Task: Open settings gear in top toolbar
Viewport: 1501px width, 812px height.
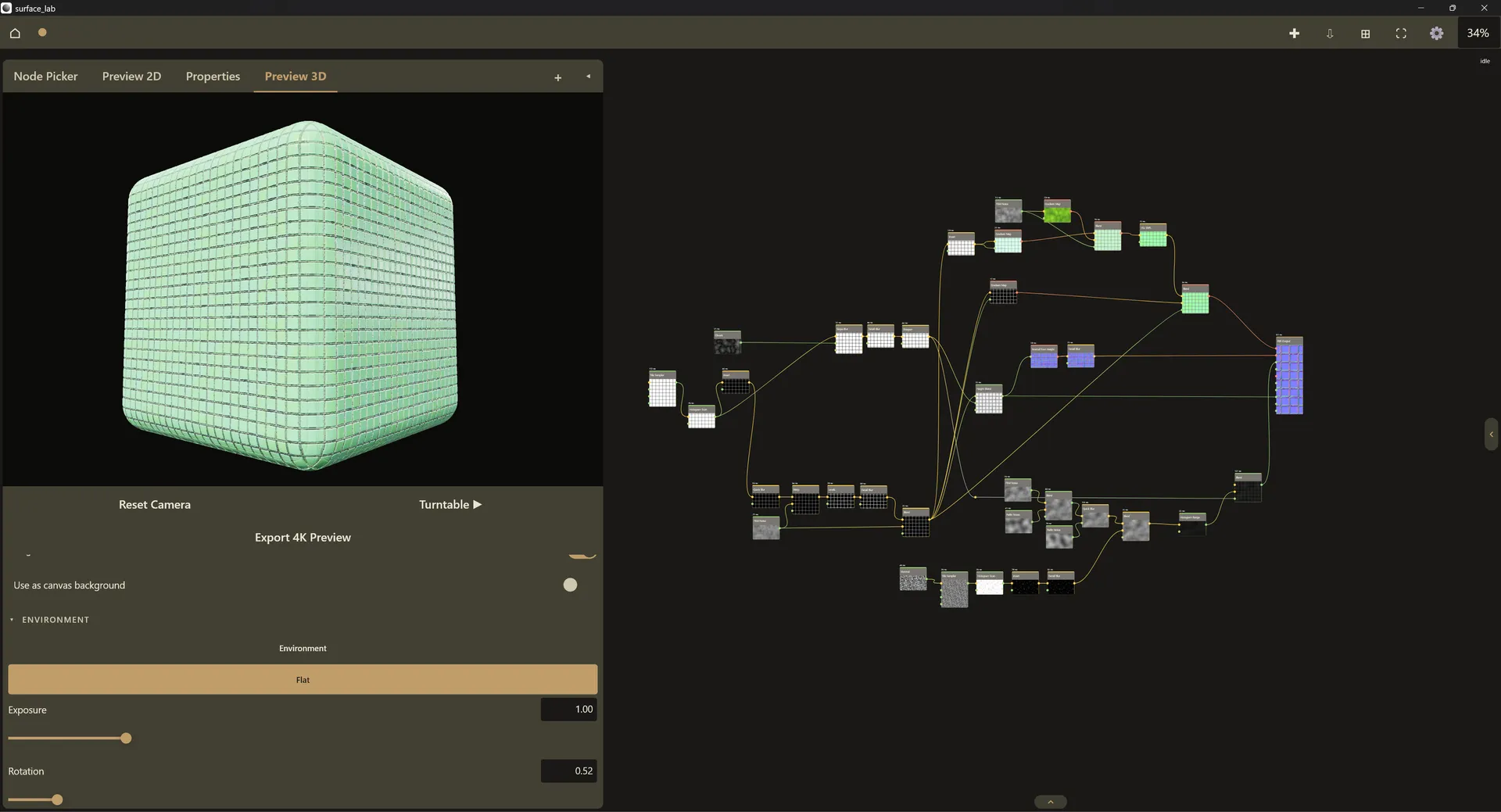Action: click(x=1436, y=33)
